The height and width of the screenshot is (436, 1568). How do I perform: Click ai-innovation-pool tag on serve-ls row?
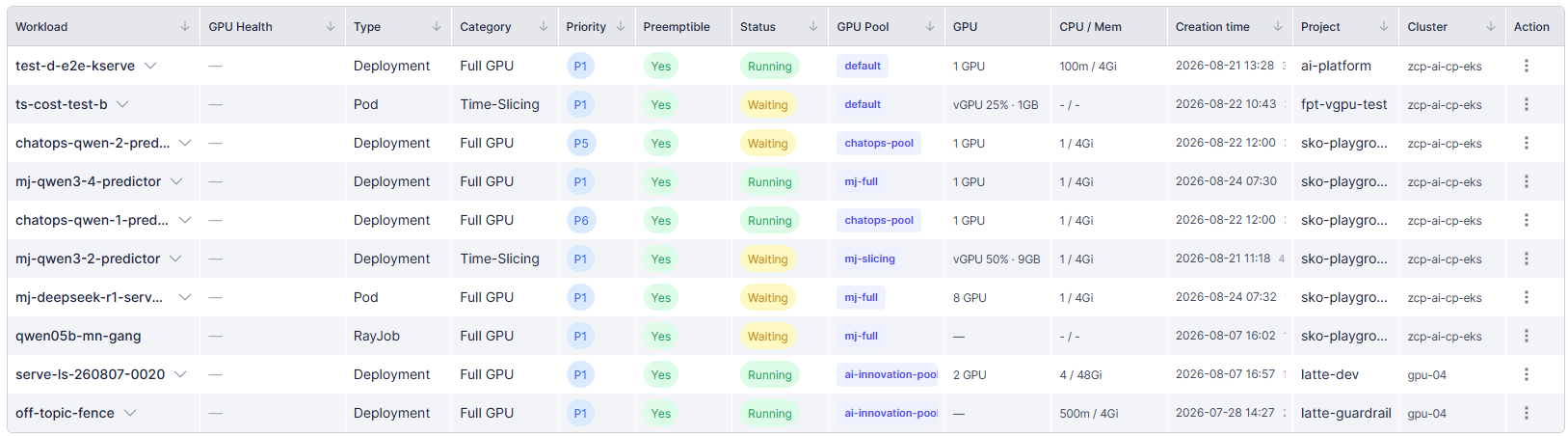click(x=888, y=374)
